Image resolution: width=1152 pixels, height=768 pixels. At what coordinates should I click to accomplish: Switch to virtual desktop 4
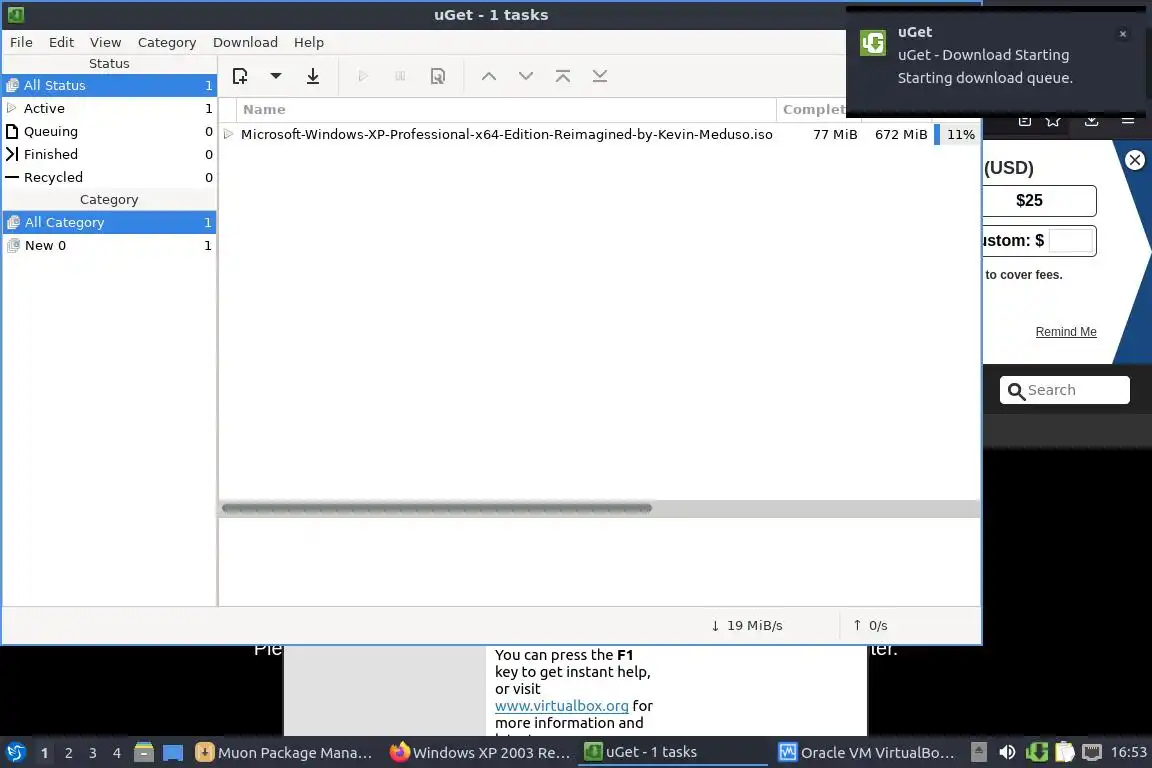coord(117,753)
